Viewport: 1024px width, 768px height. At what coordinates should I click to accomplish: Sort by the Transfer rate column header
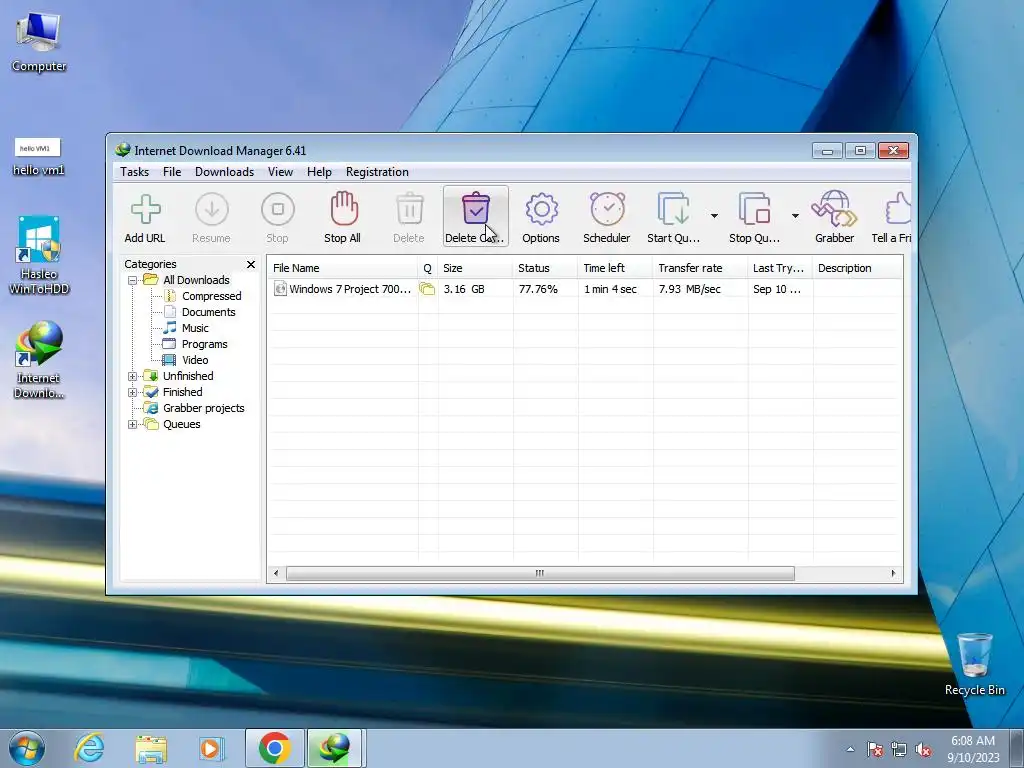pyautogui.click(x=700, y=268)
